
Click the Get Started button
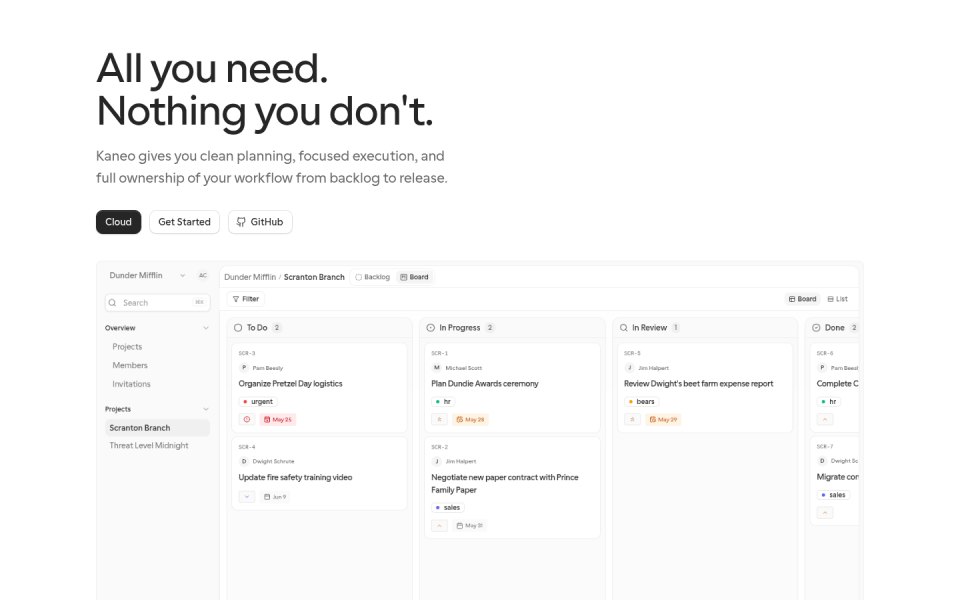184,222
